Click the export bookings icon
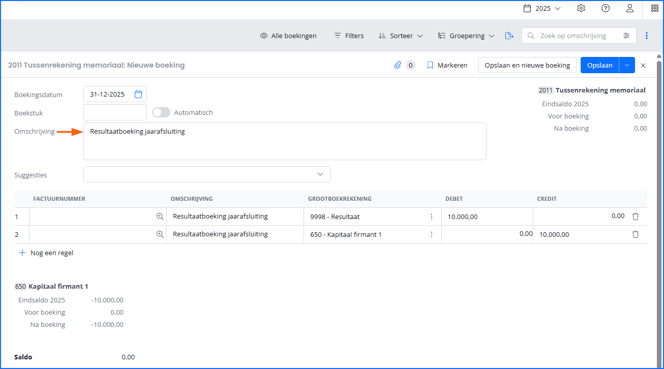The image size is (664, 369). click(509, 36)
